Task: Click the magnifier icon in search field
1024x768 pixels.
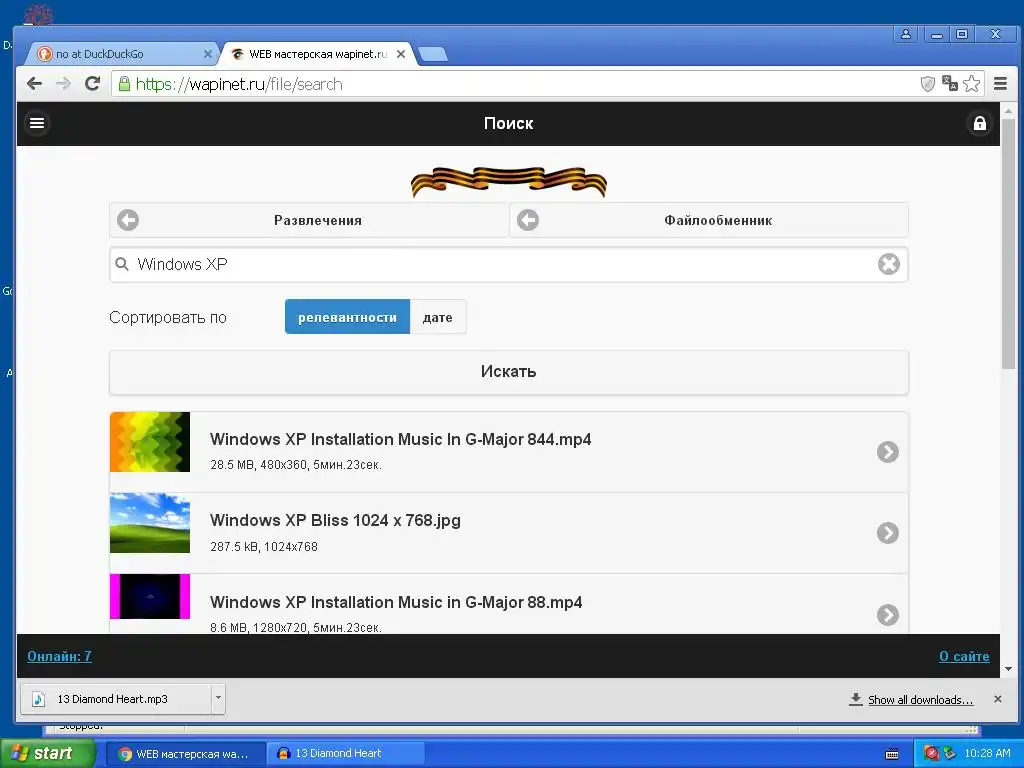Action: (x=121, y=264)
